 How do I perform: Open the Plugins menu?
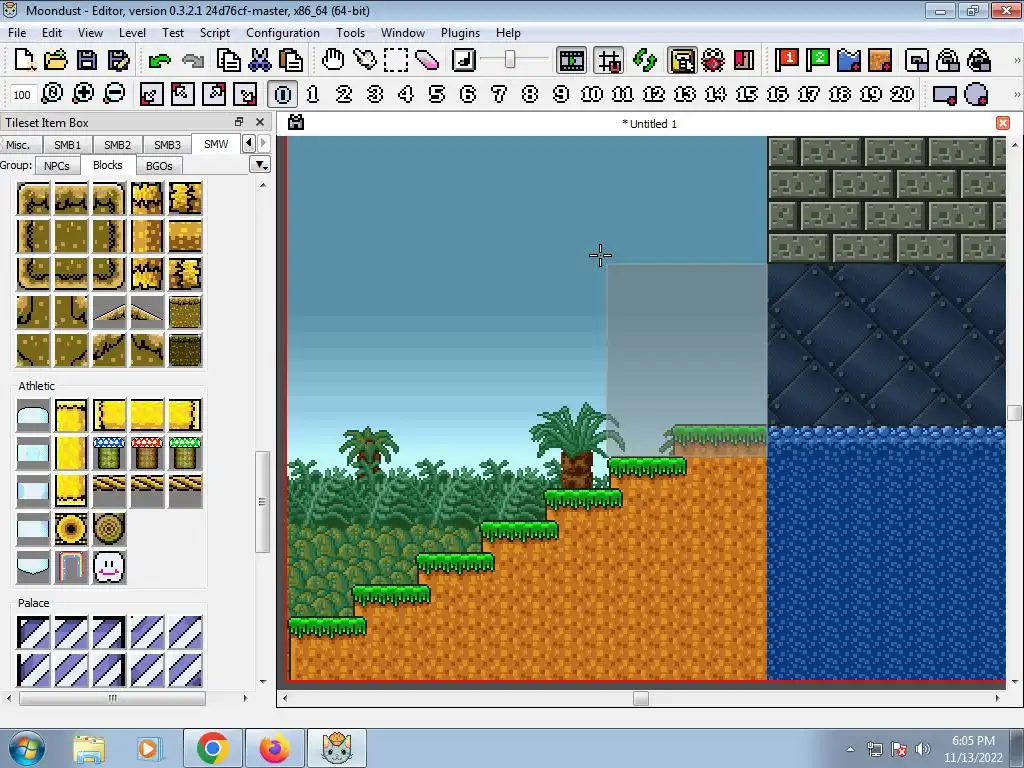click(460, 33)
